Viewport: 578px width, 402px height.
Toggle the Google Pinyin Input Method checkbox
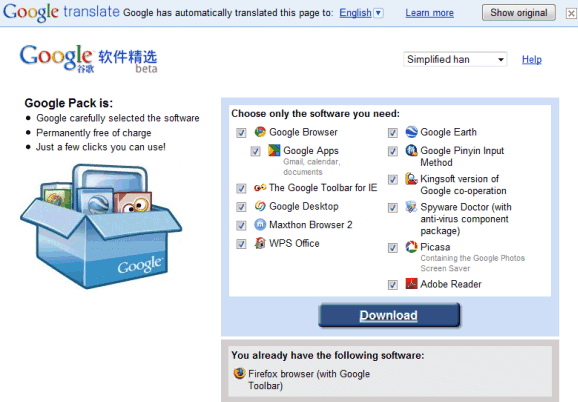(x=393, y=151)
